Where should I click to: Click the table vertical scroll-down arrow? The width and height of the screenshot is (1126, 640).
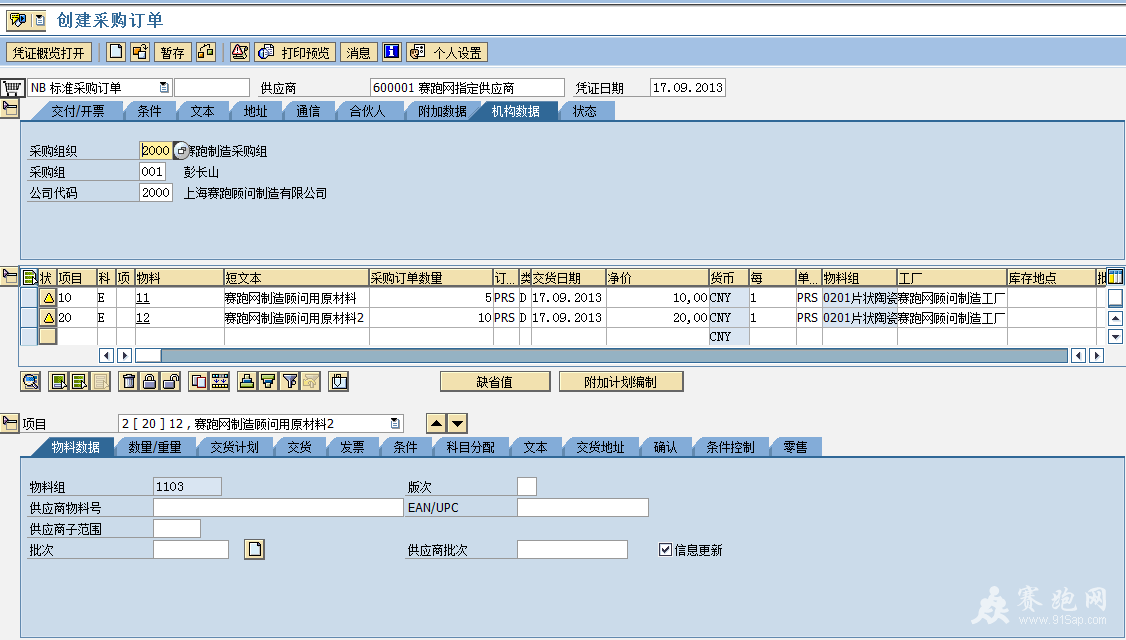coord(1115,336)
